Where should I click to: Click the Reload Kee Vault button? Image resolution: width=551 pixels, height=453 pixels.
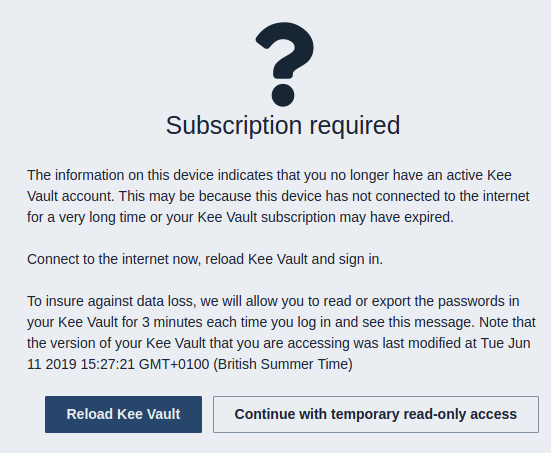[x=123, y=414]
